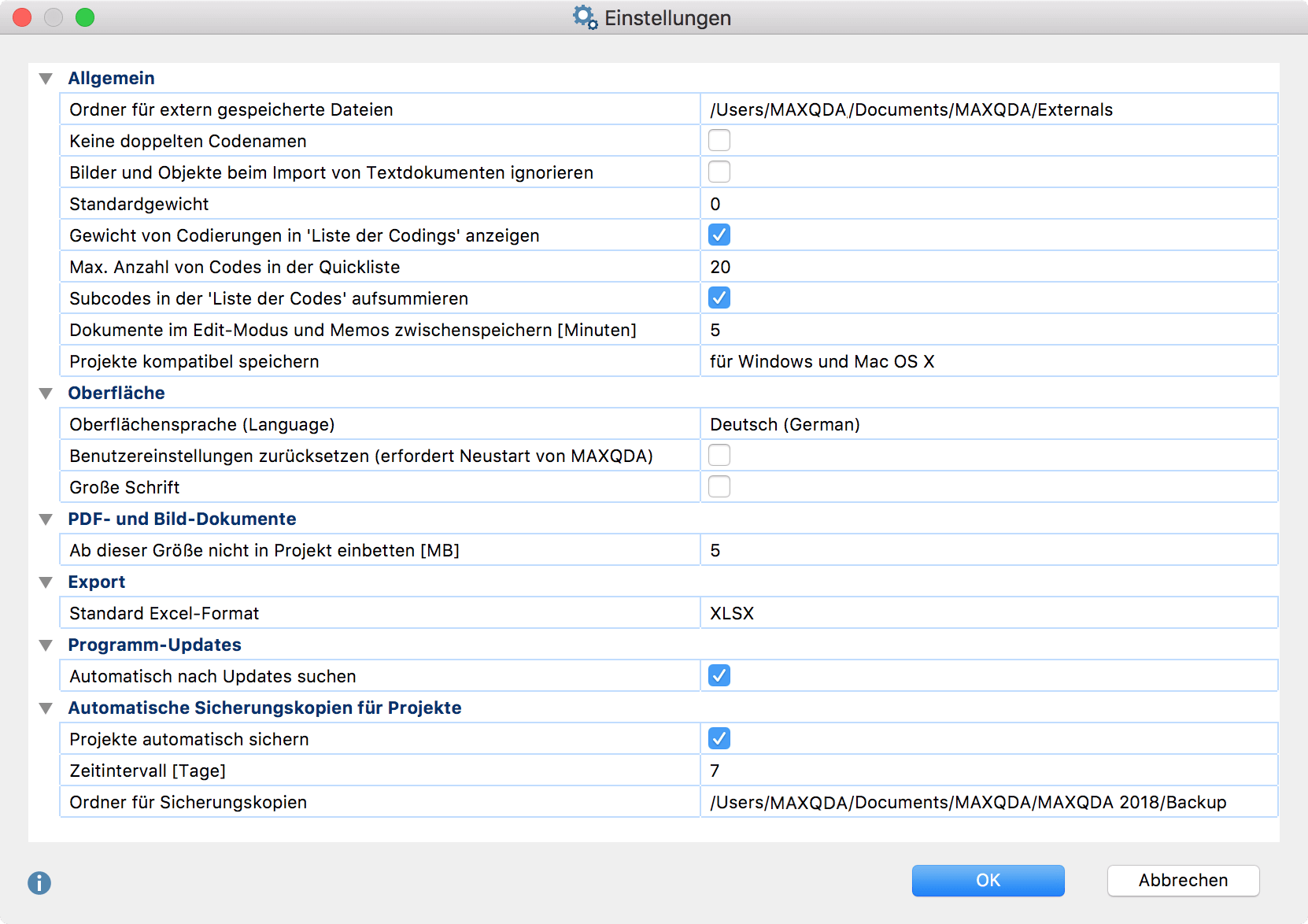1308x924 pixels.
Task: Edit the Standardgewicht value field
Action: tap(866, 203)
